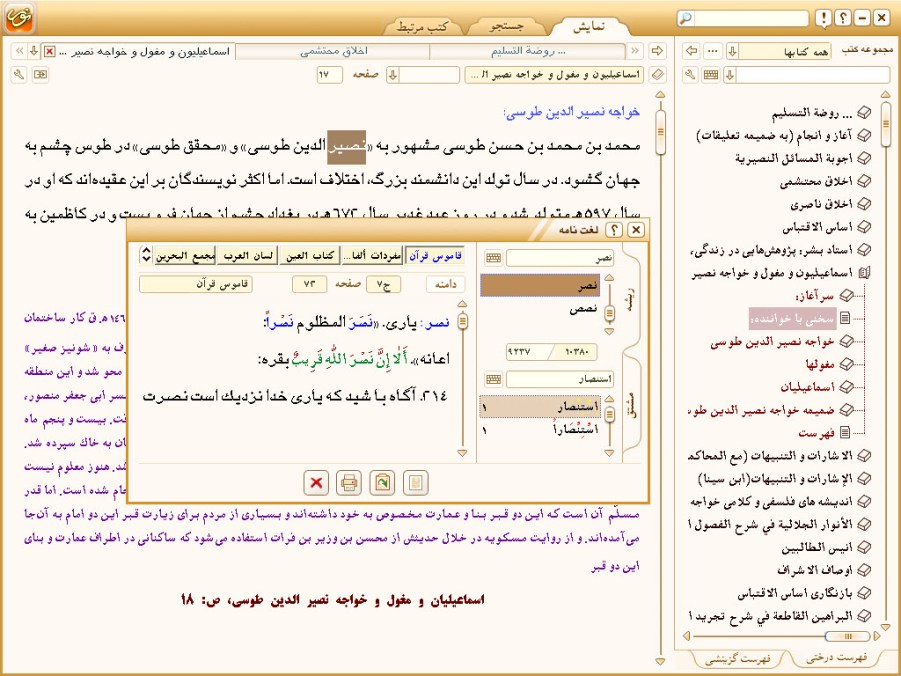Select the مفردات ألفا dictionary source
The height and width of the screenshot is (676, 901).
(372, 256)
